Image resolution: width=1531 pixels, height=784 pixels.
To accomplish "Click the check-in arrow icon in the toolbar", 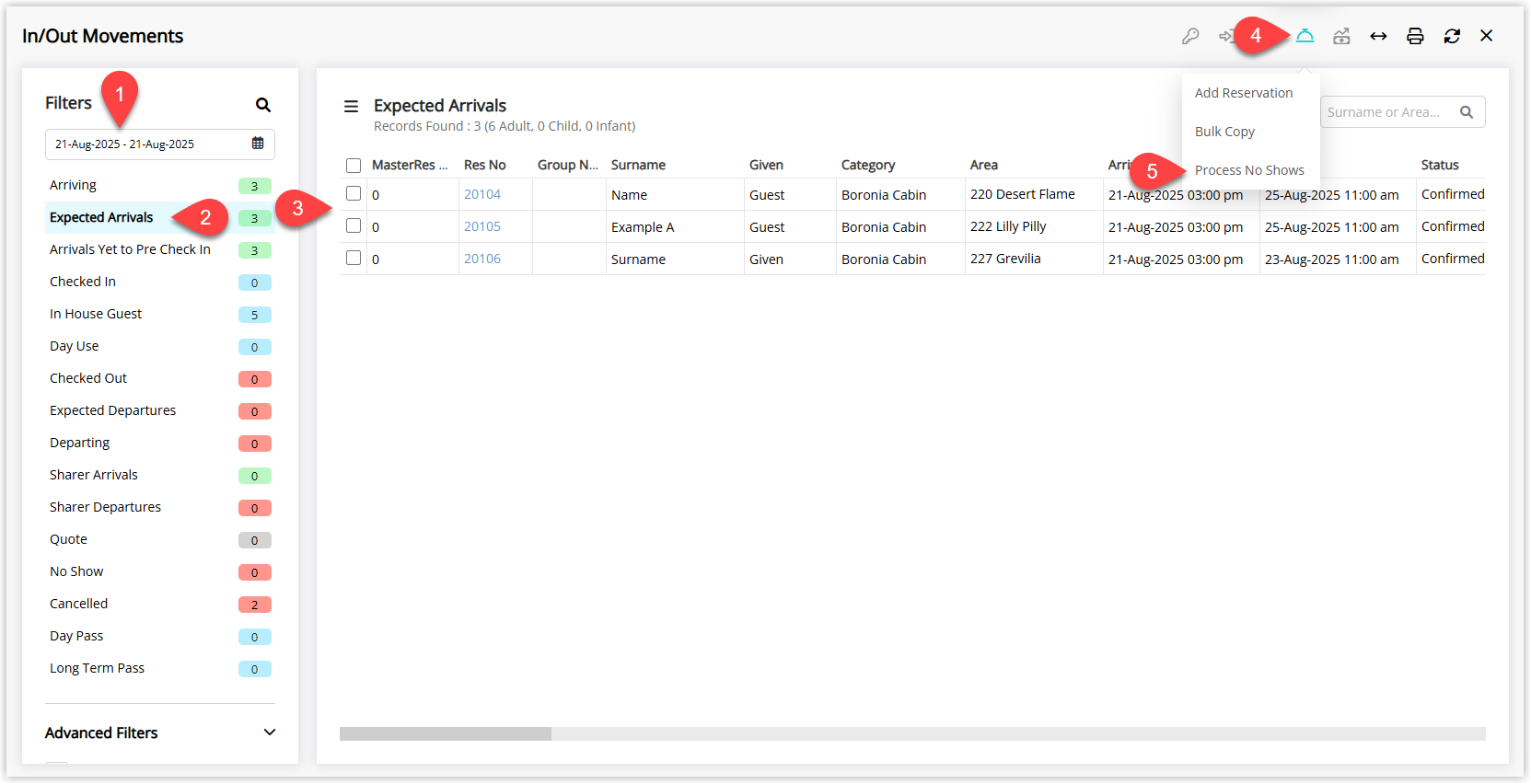I will coord(1225,36).
